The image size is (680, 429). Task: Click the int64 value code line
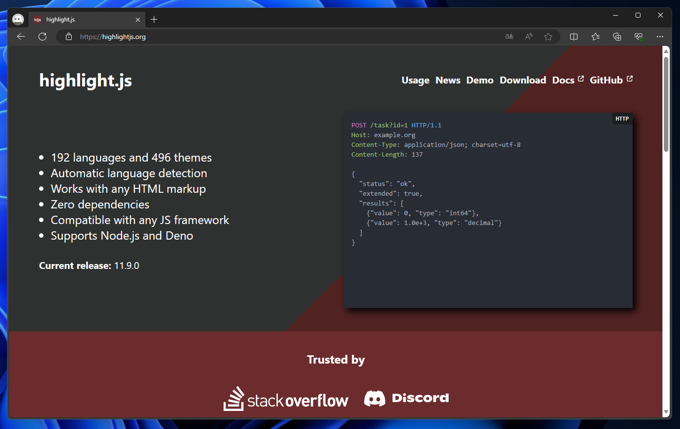pos(422,213)
